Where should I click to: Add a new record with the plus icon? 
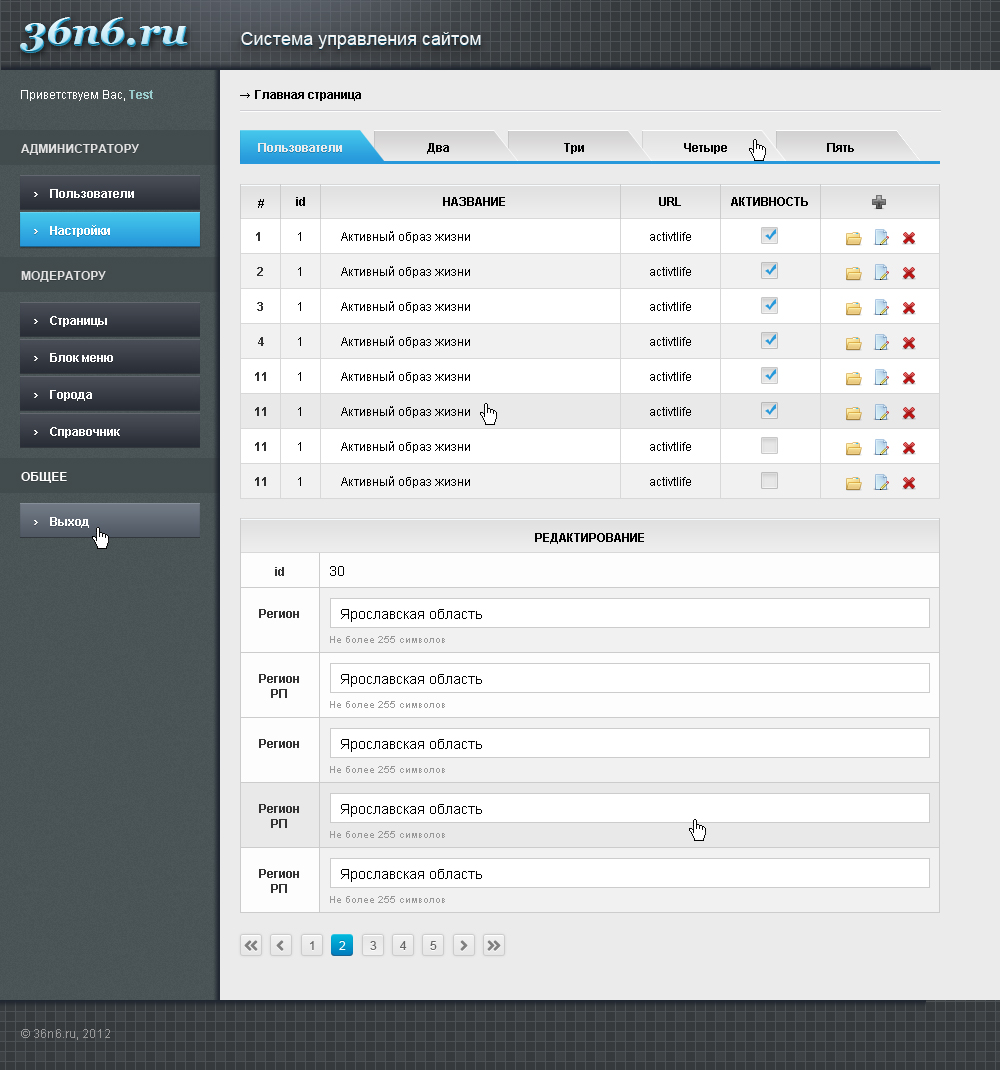pos(879,202)
